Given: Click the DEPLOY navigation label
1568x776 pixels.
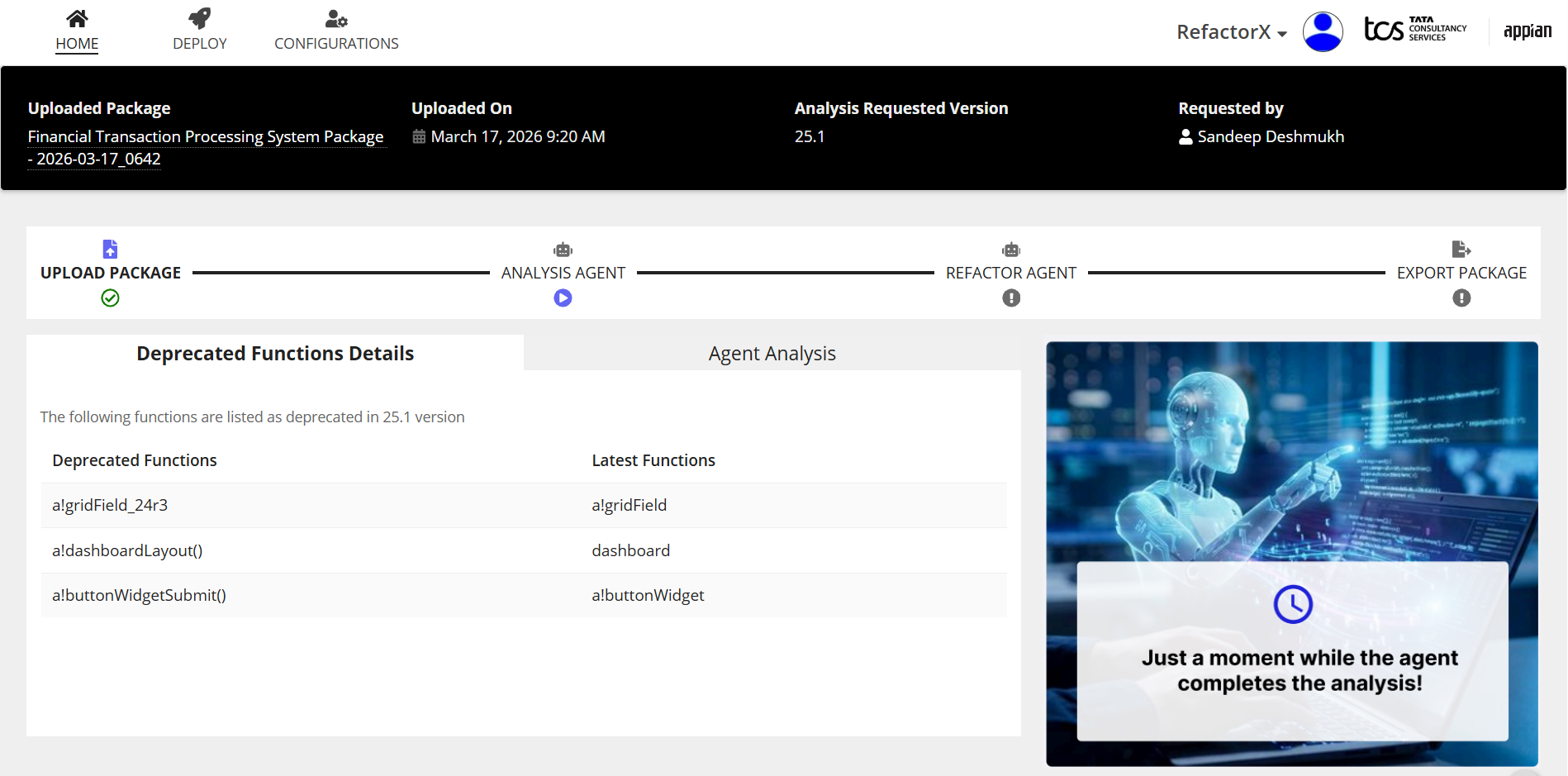Looking at the screenshot, I should 199,44.
